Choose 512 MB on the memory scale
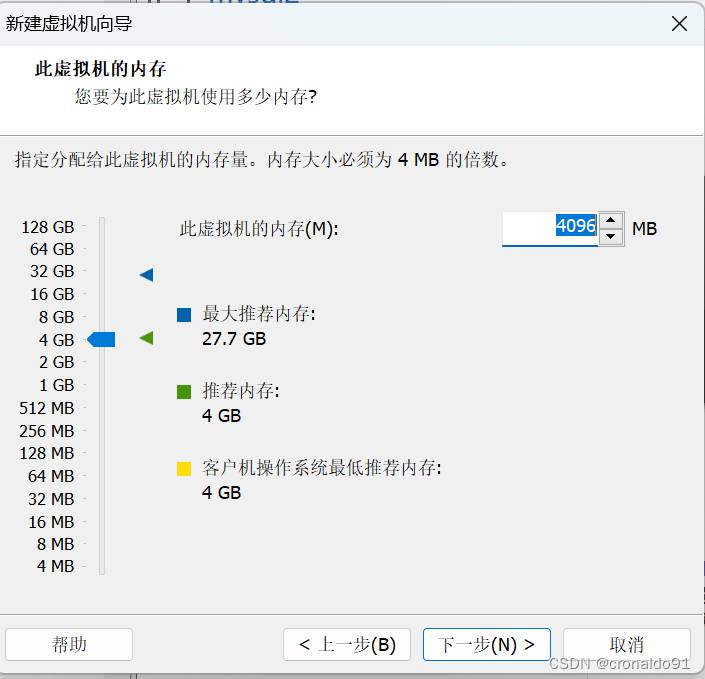The height and width of the screenshot is (679, 705). click(102, 408)
